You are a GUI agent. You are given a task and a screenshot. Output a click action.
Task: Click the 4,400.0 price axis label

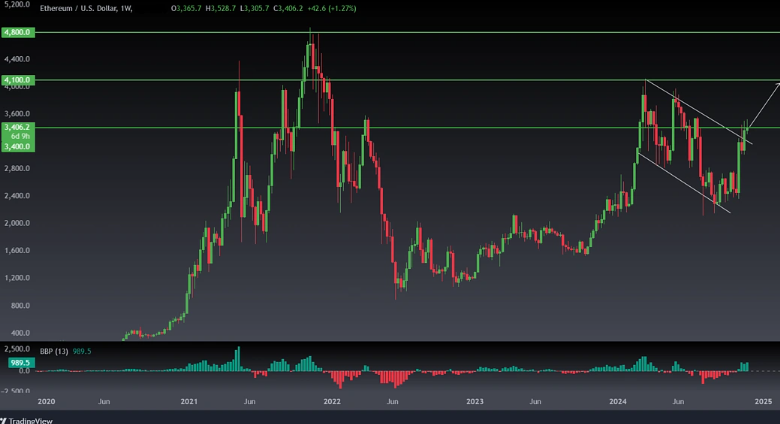(17, 59)
